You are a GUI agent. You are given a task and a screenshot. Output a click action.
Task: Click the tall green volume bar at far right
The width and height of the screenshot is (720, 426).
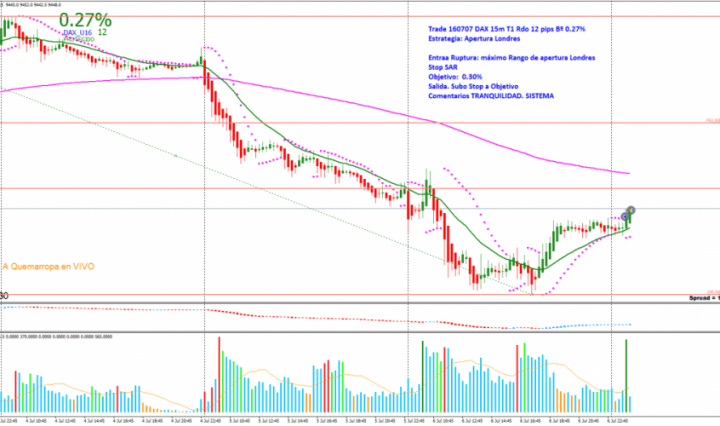tap(627, 375)
